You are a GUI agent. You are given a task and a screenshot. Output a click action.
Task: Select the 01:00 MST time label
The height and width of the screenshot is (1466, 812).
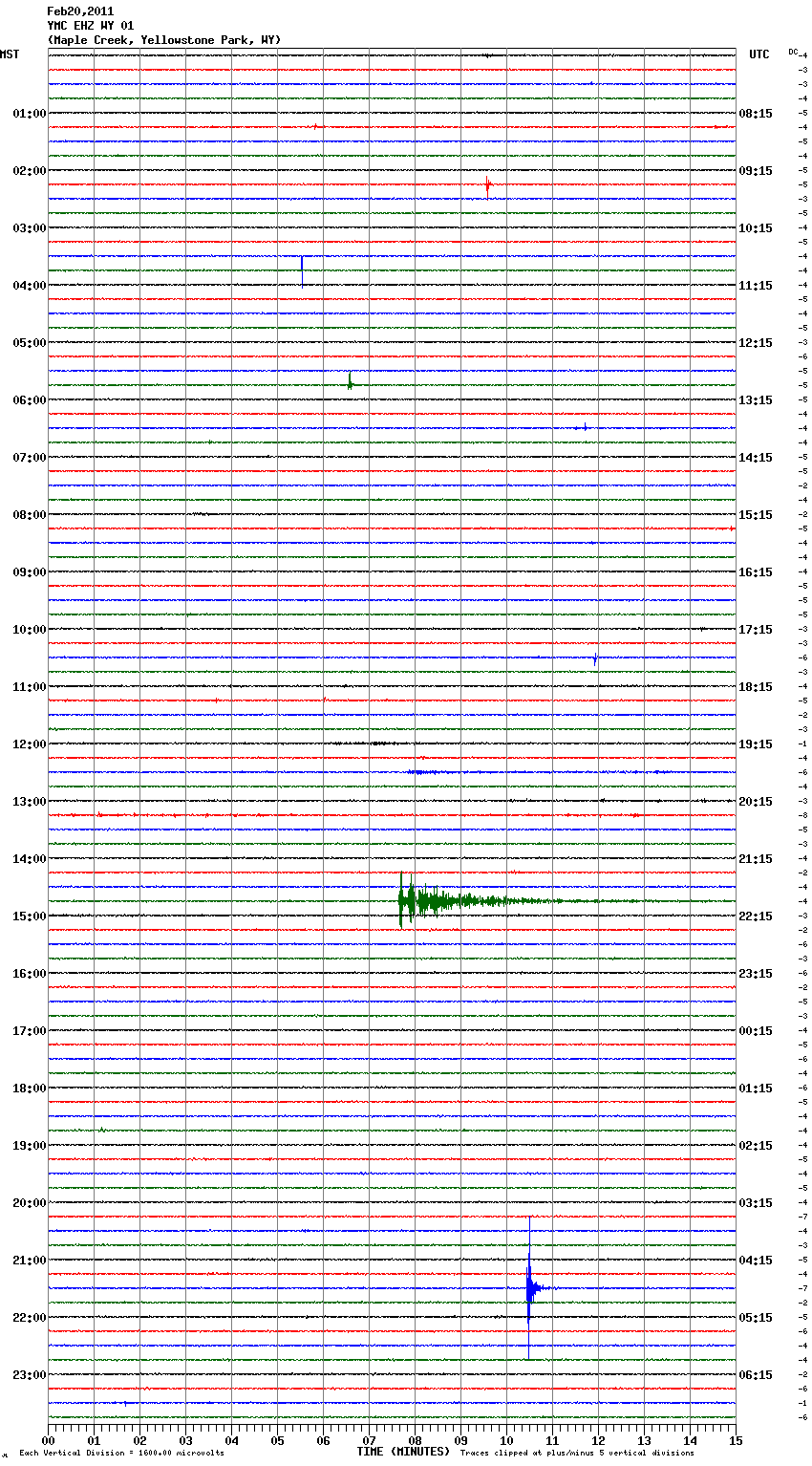coord(30,114)
